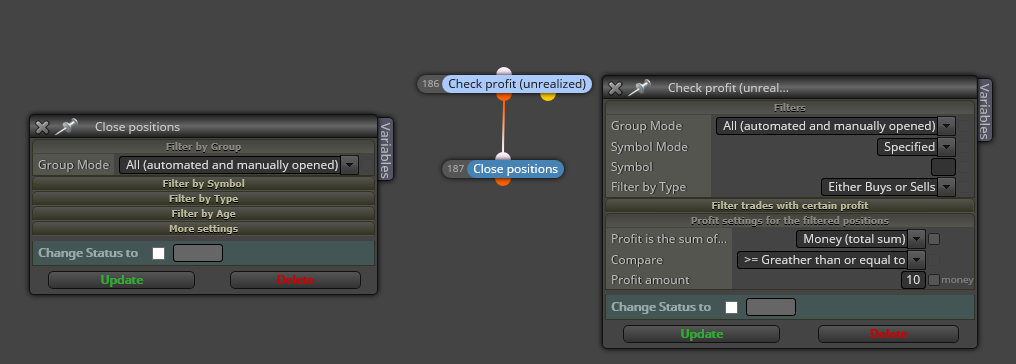Click the pin icon in Check profit panel

640,87
